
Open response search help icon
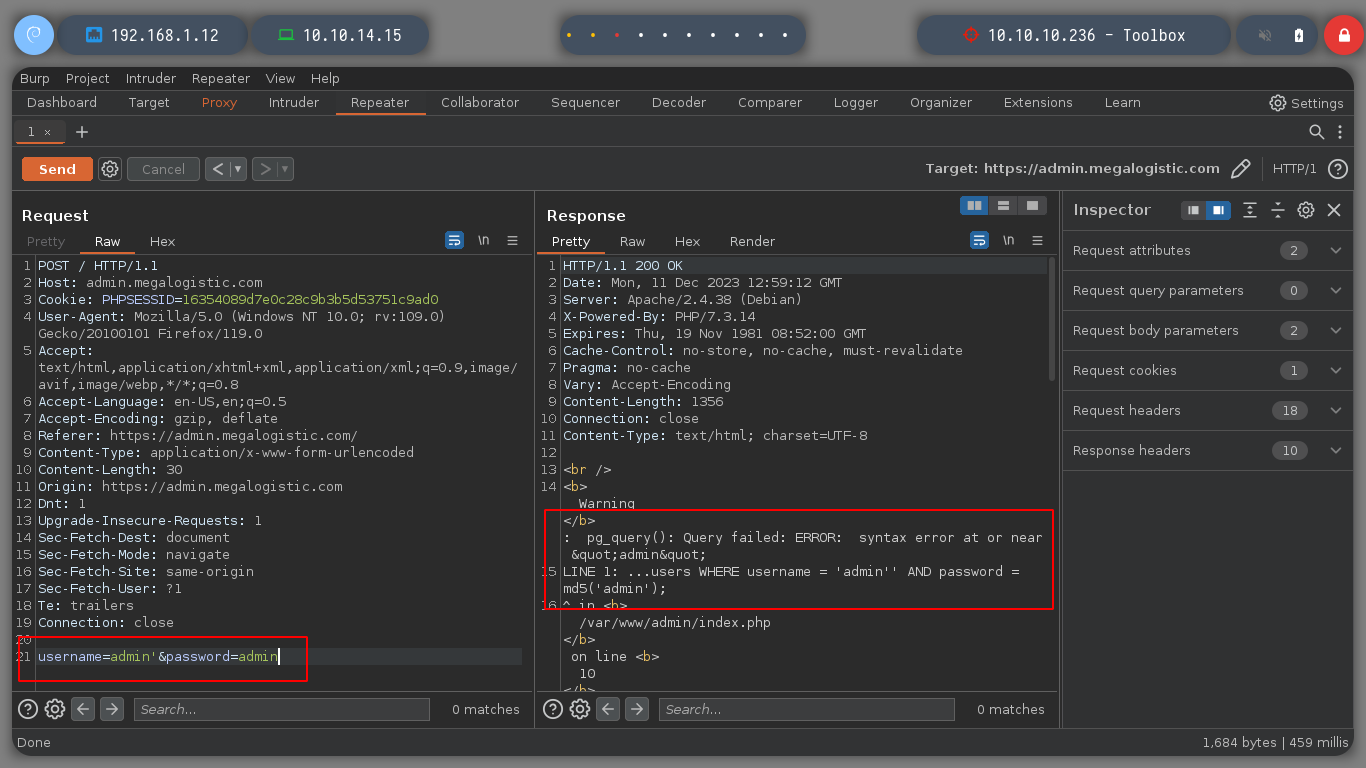click(x=553, y=709)
